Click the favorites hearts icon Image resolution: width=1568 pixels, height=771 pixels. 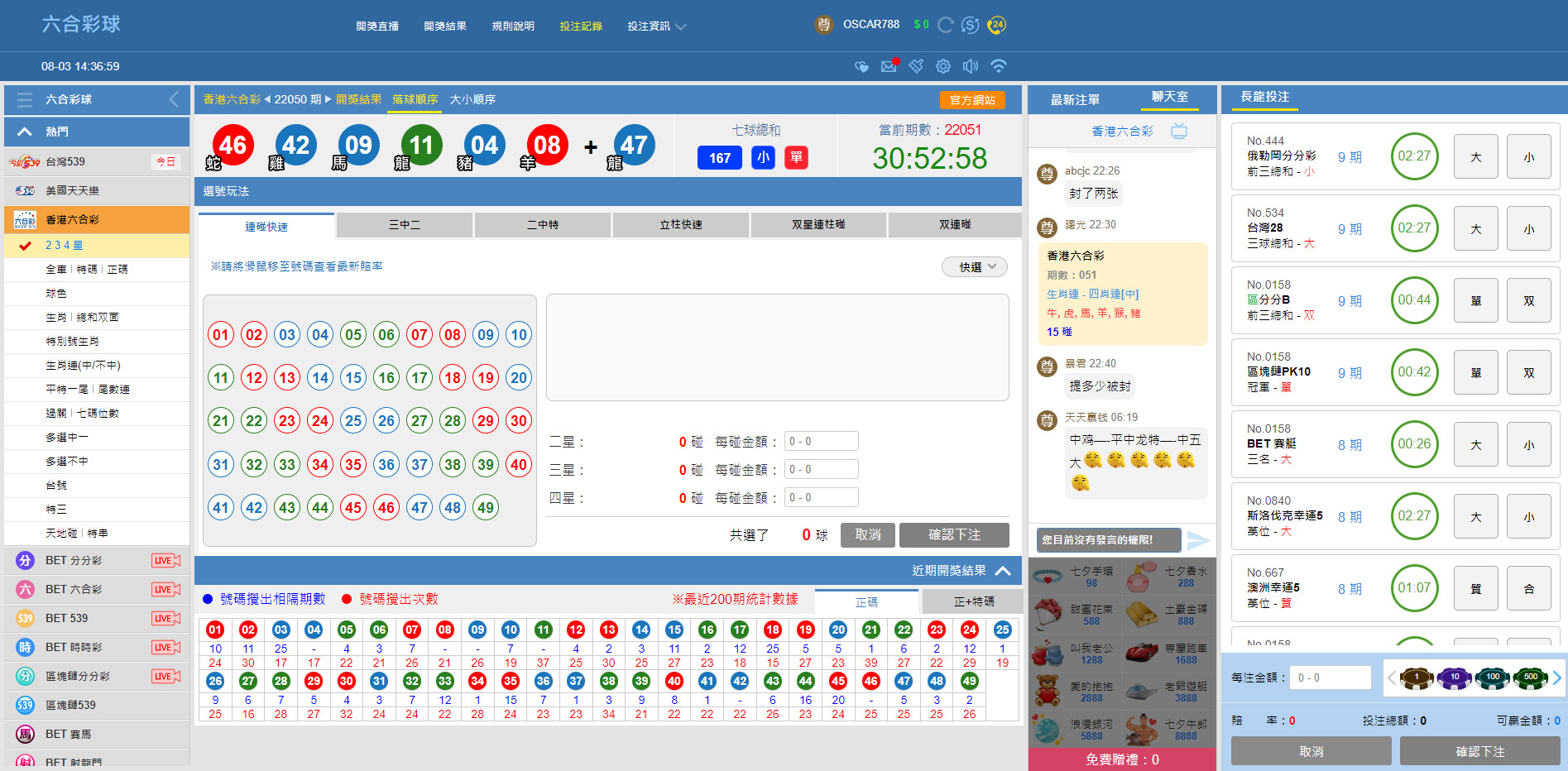coord(862,66)
